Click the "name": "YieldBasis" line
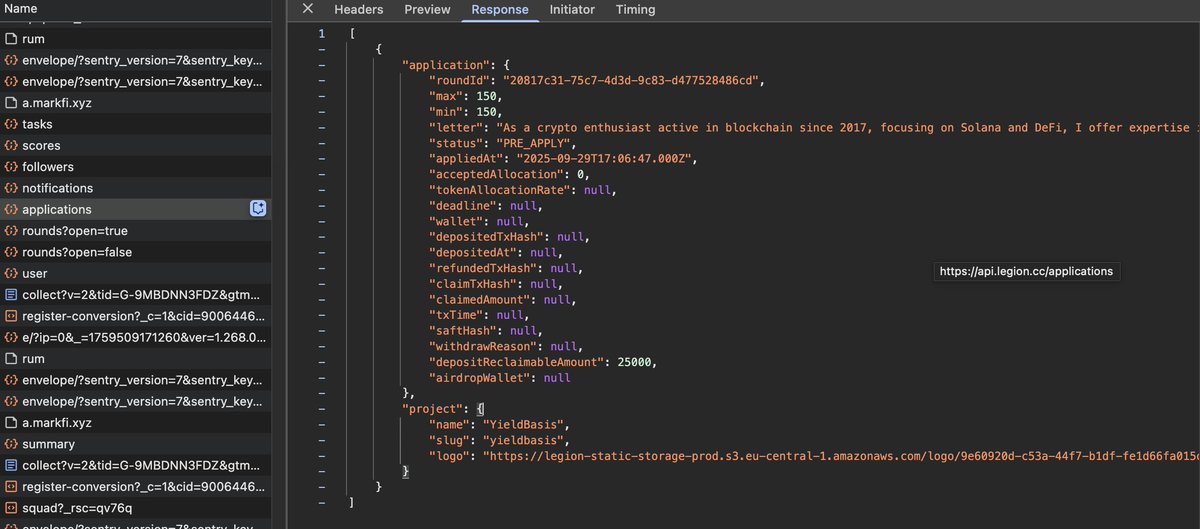Screen dimensions: 1200x529 click(x=498, y=425)
